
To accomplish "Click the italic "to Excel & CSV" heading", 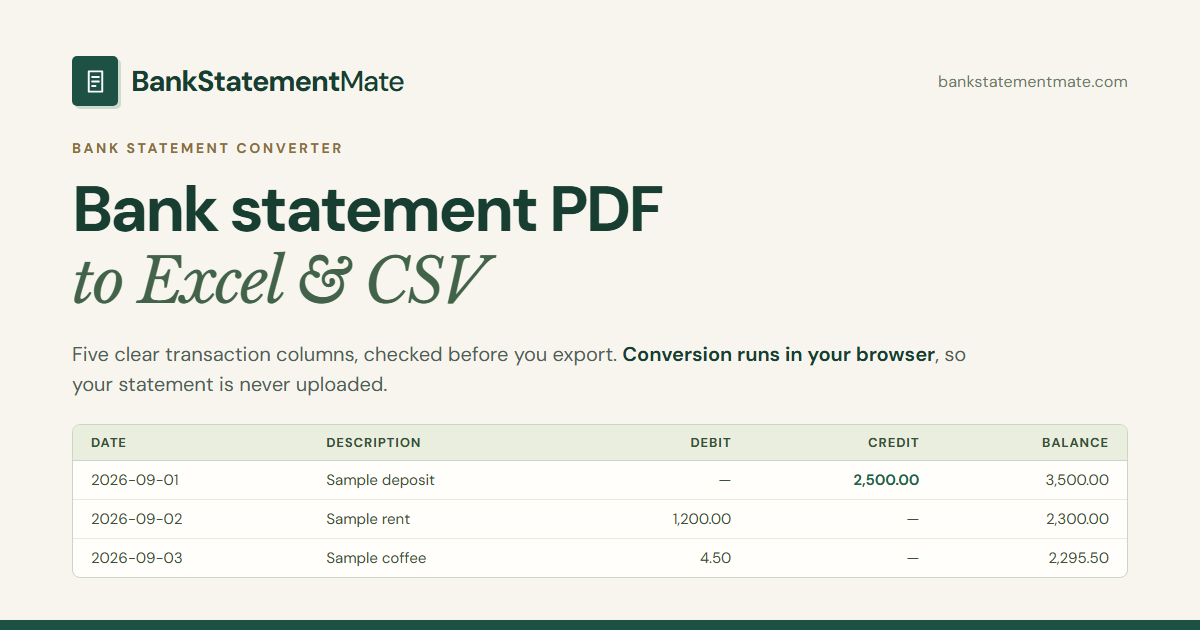I will click(x=282, y=279).
